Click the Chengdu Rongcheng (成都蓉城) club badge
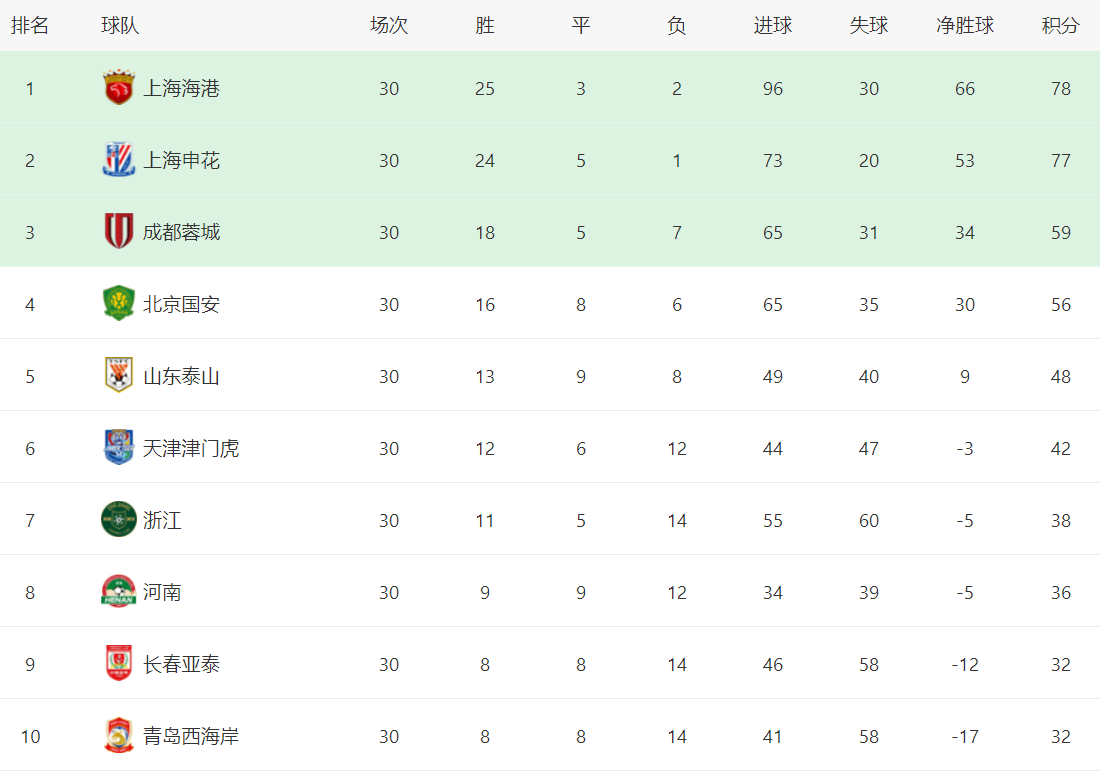Screen dimensions: 1100x774 119,232
